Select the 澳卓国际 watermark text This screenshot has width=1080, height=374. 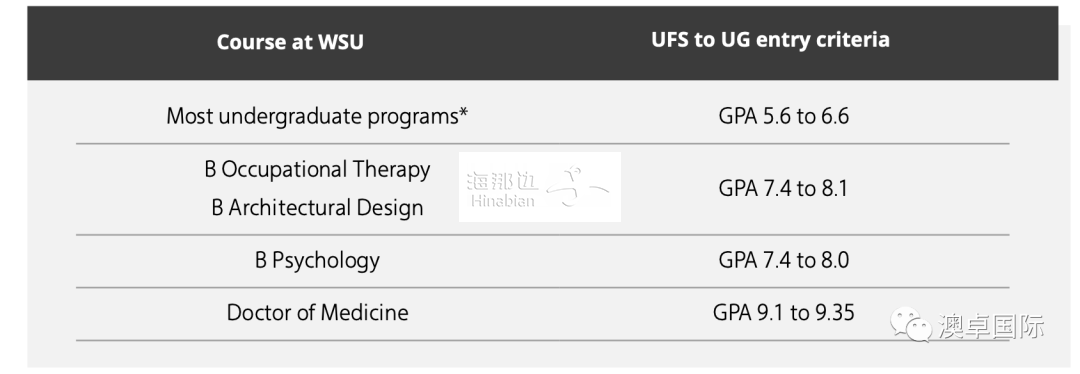coord(991,326)
